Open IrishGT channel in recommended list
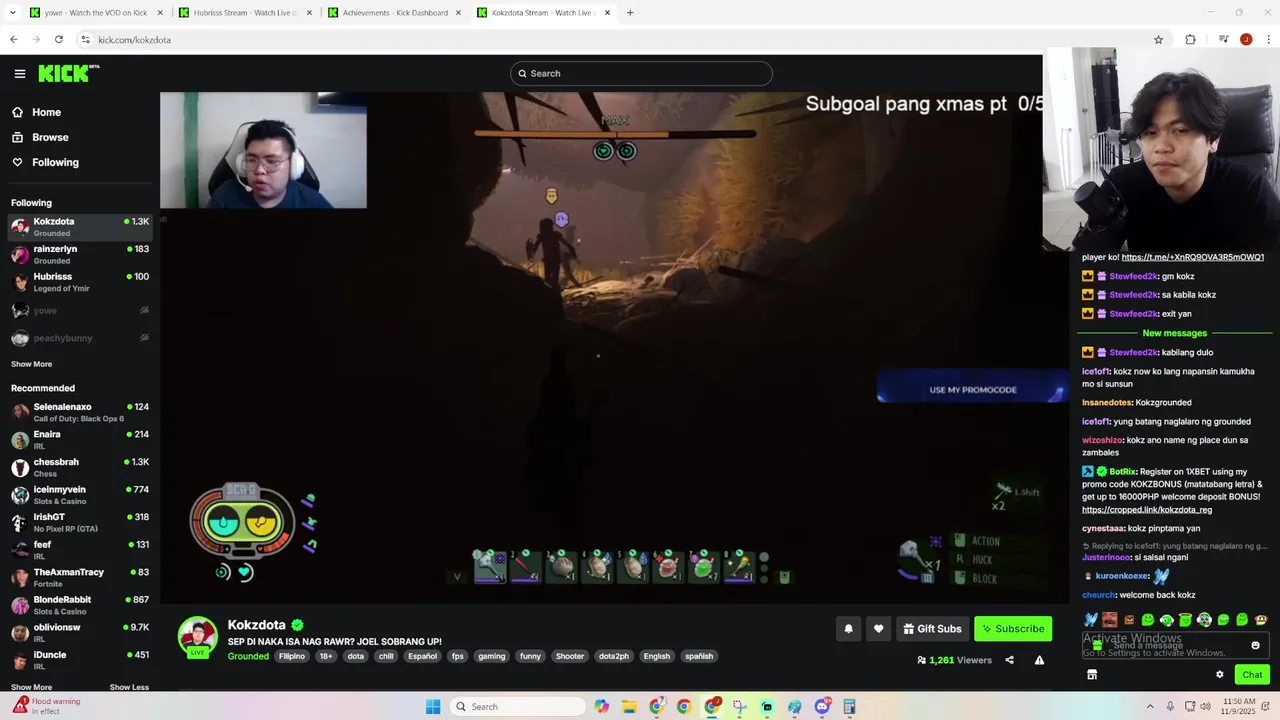 pyautogui.click(x=80, y=522)
